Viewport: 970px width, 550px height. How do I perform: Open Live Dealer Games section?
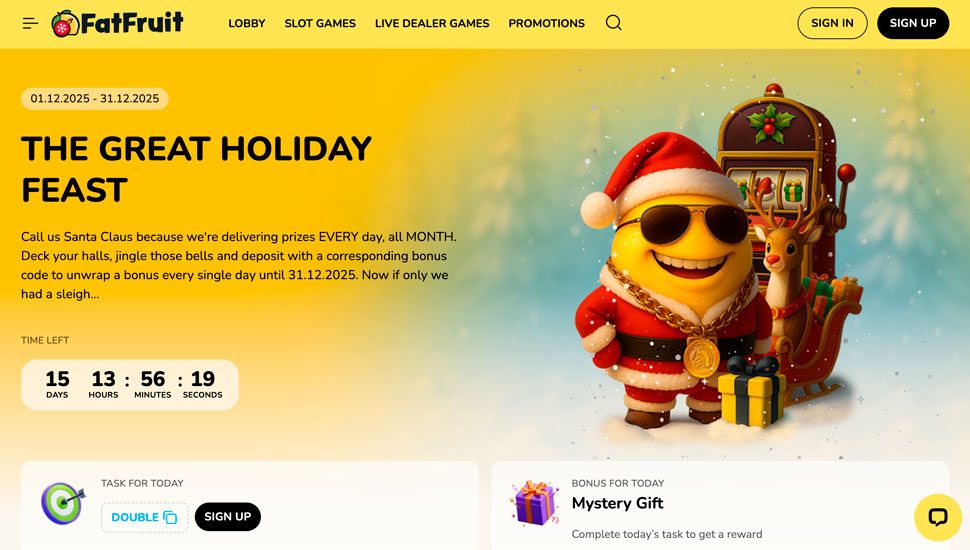[x=432, y=24]
